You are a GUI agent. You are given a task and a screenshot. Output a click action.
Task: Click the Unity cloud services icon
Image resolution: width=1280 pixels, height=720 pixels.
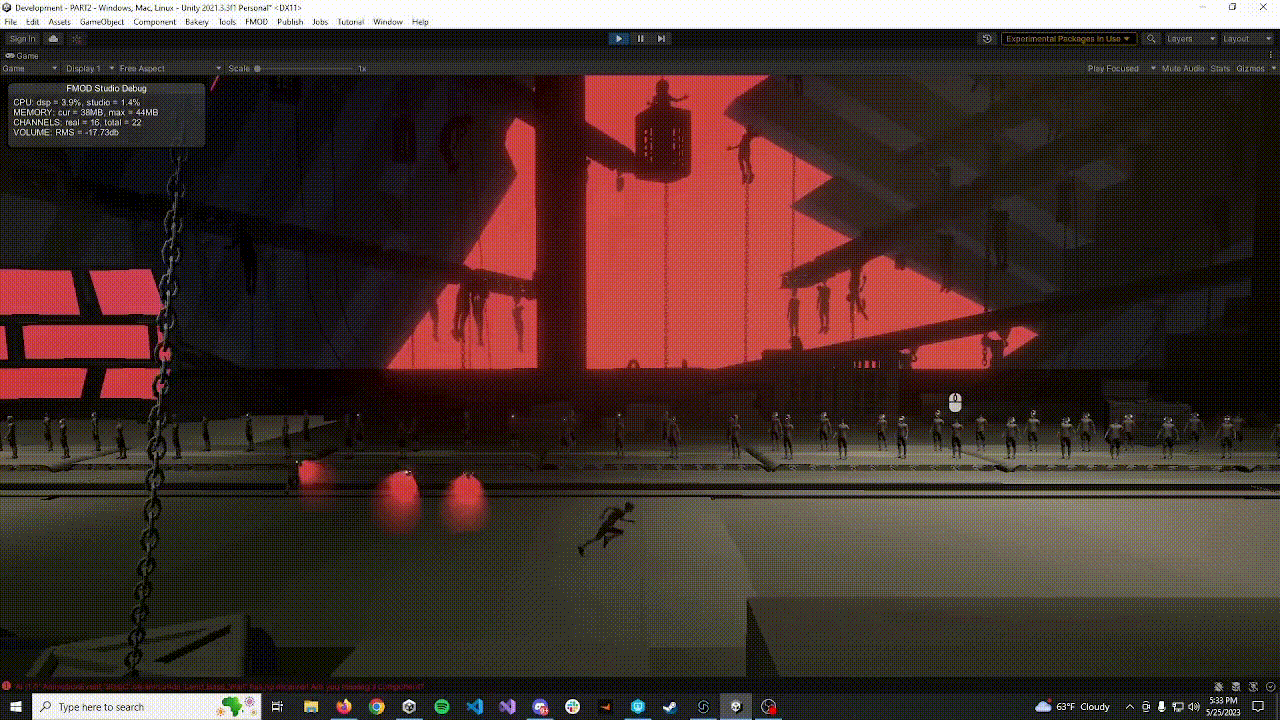53,38
